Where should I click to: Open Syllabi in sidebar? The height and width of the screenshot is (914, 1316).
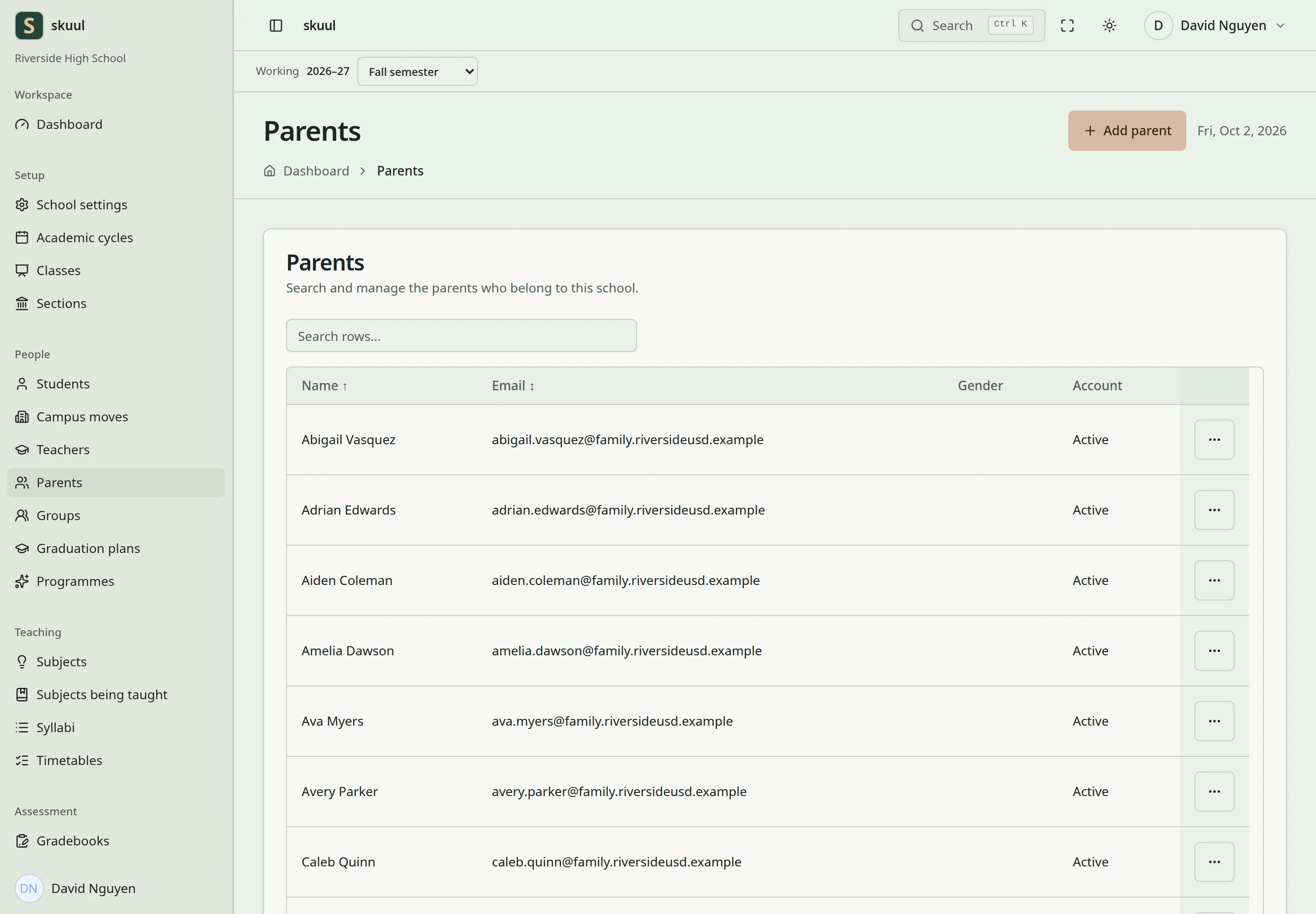point(116,728)
